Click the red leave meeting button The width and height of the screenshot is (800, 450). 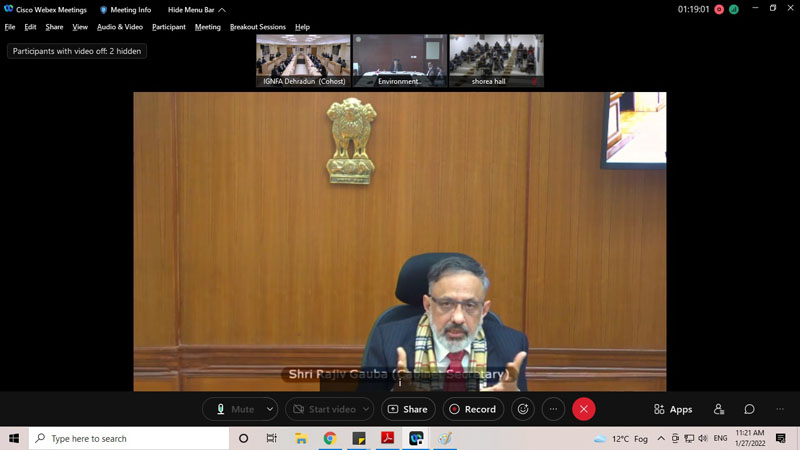pyautogui.click(x=584, y=409)
